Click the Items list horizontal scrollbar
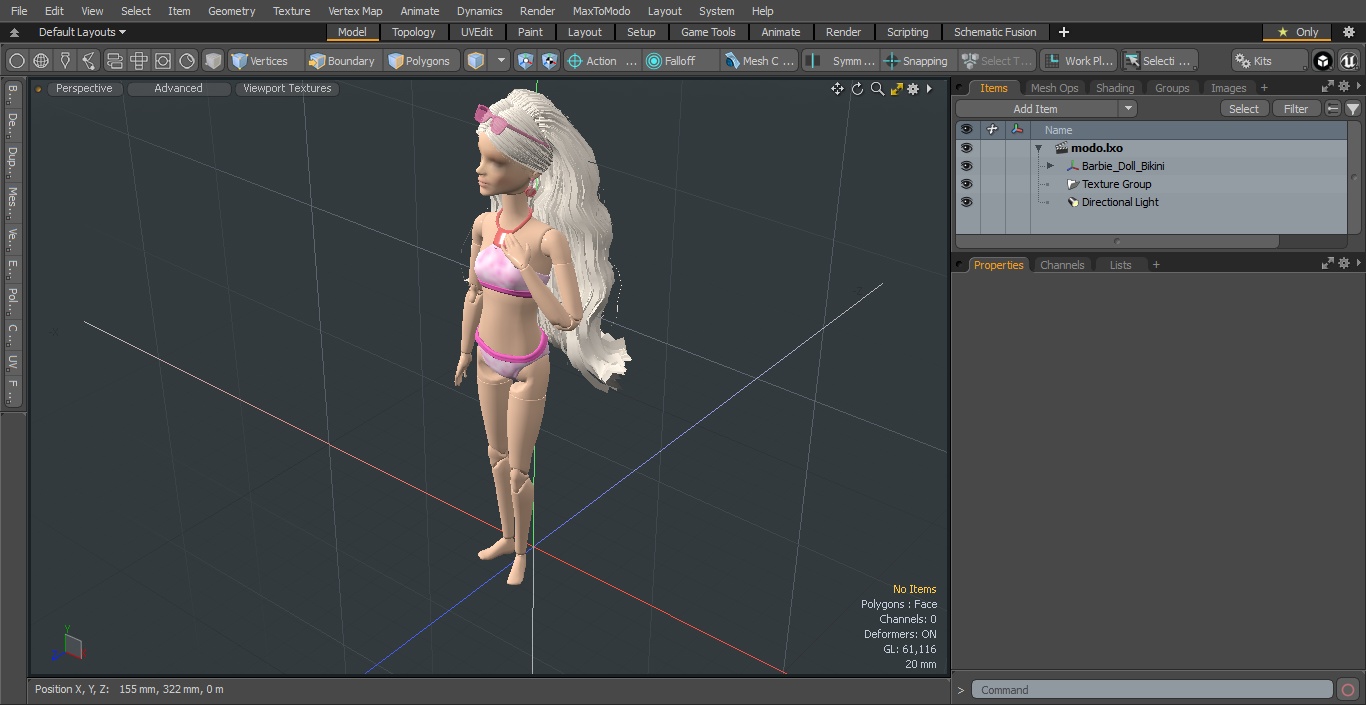Viewport: 1366px width, 705px height. (1117, 241)
